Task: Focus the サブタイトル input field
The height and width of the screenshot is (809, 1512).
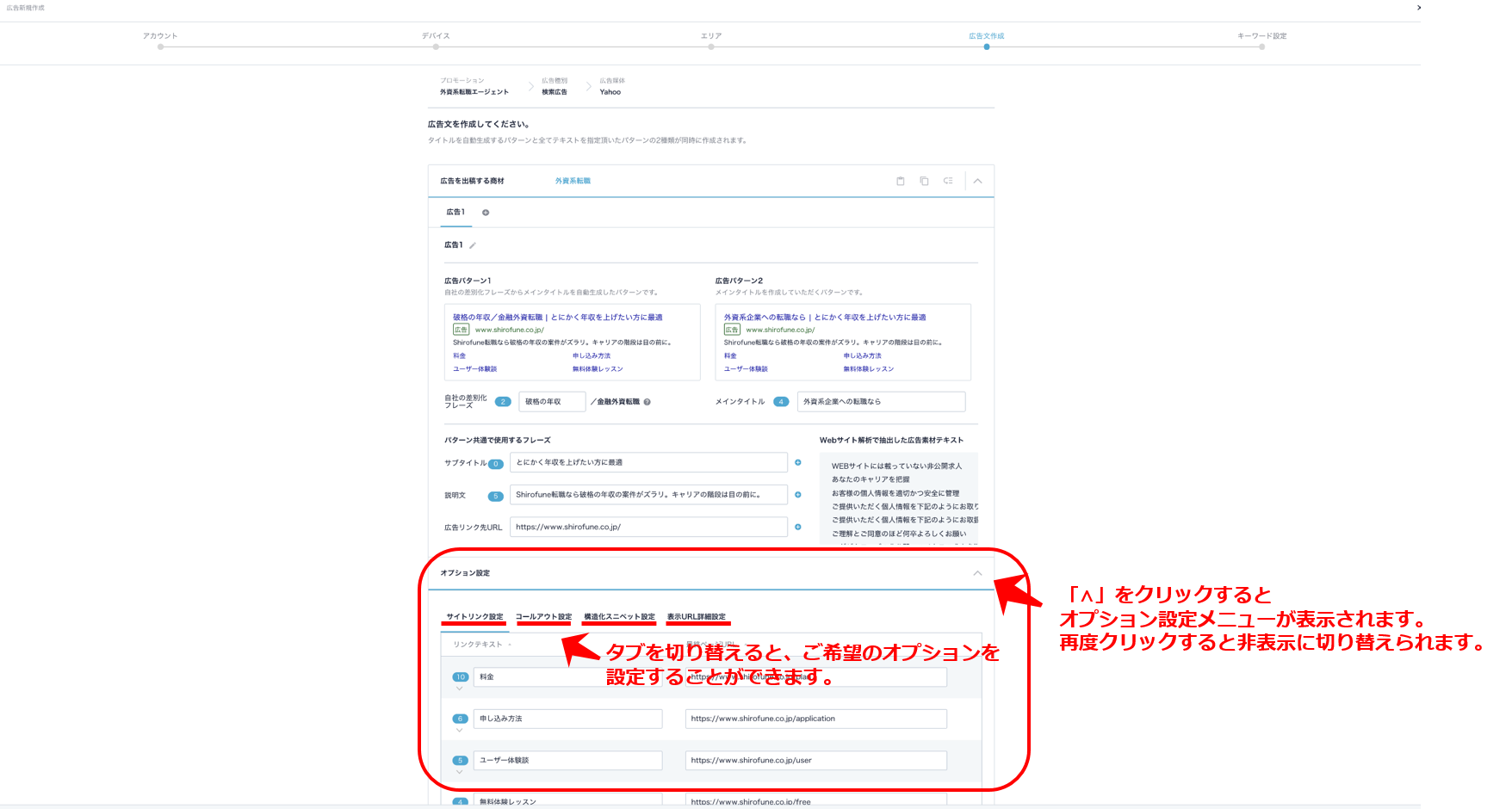Action: [x=648, y=463]
